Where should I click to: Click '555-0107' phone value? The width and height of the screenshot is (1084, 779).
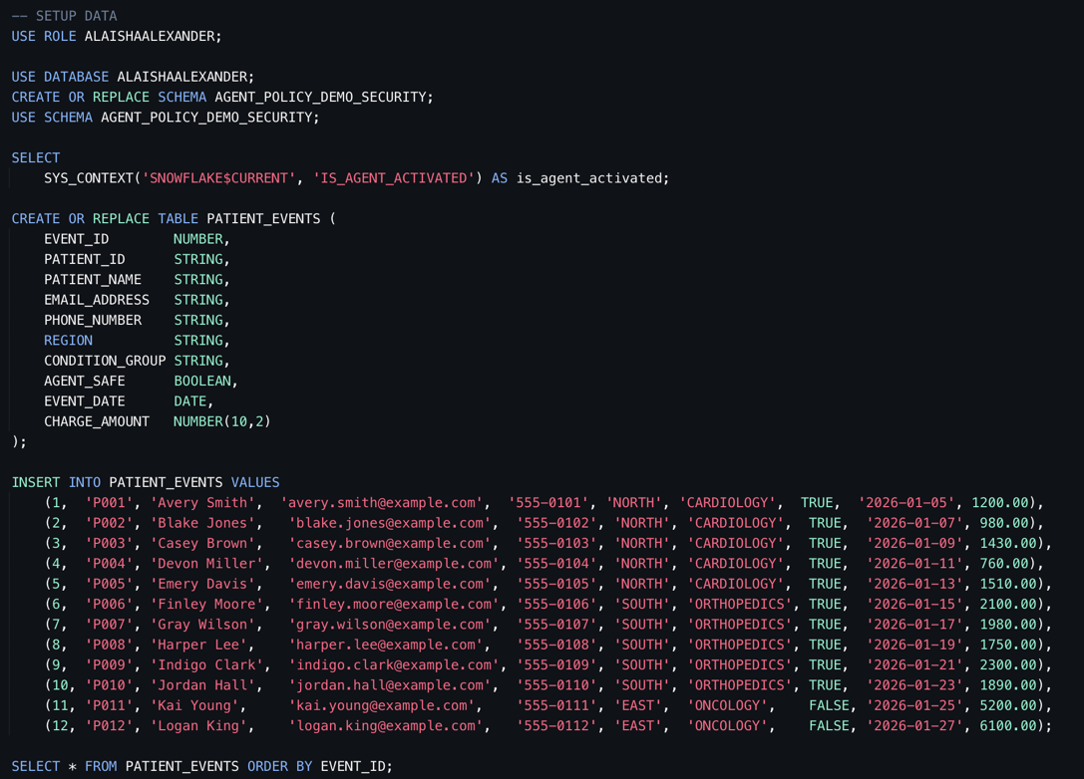click(556, 624)
